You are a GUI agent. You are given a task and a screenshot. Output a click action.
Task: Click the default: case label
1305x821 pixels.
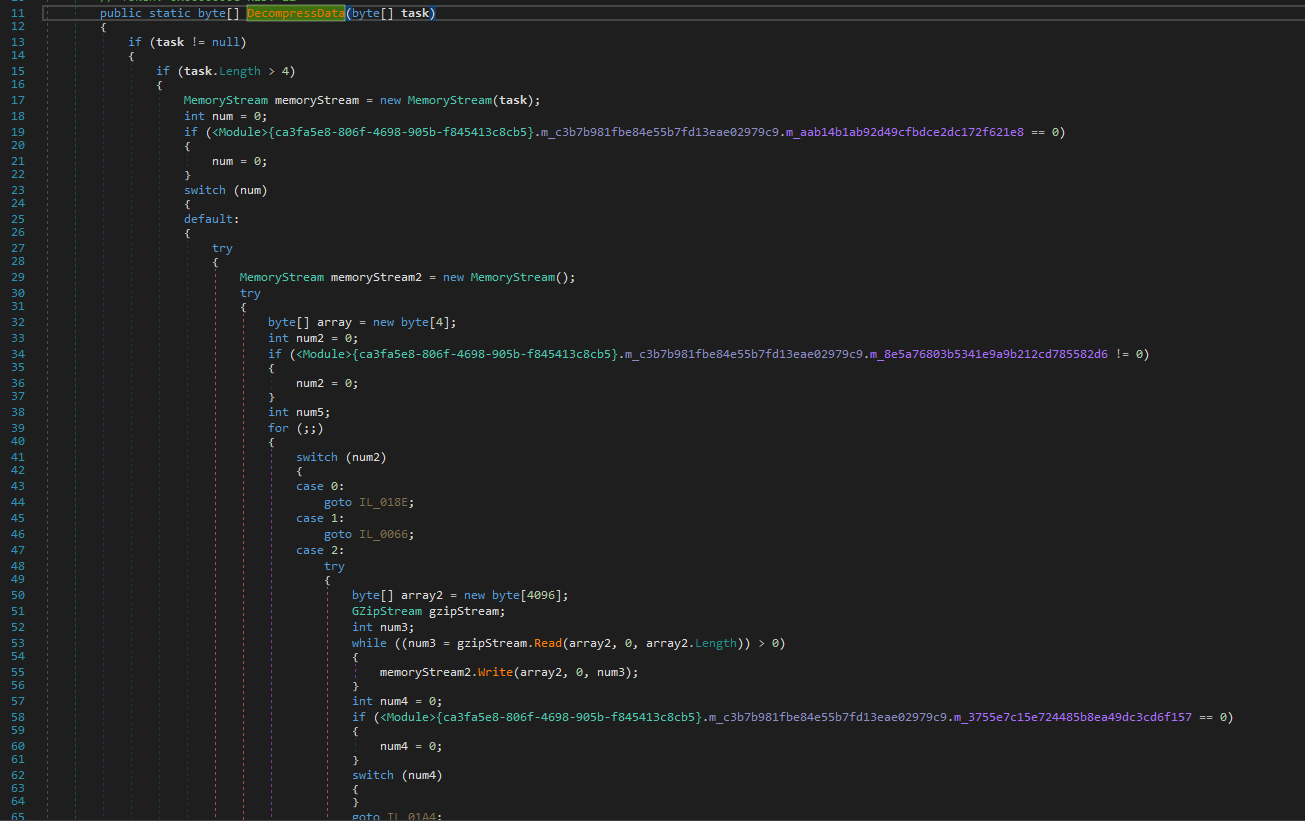coord(211,219)
